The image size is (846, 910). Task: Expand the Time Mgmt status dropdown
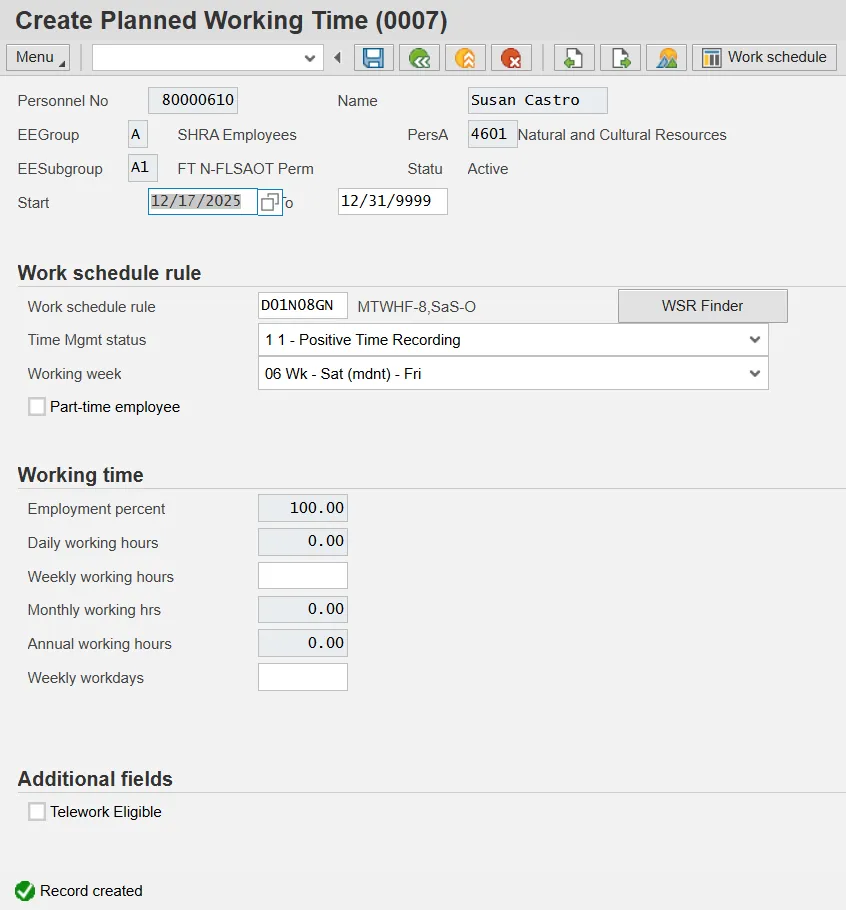[754, 340]
